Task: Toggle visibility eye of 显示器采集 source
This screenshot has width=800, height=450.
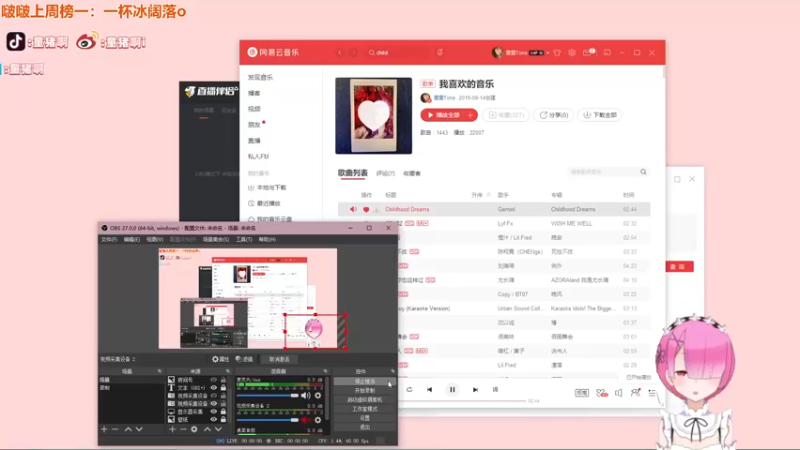Action: click(214, 411)
